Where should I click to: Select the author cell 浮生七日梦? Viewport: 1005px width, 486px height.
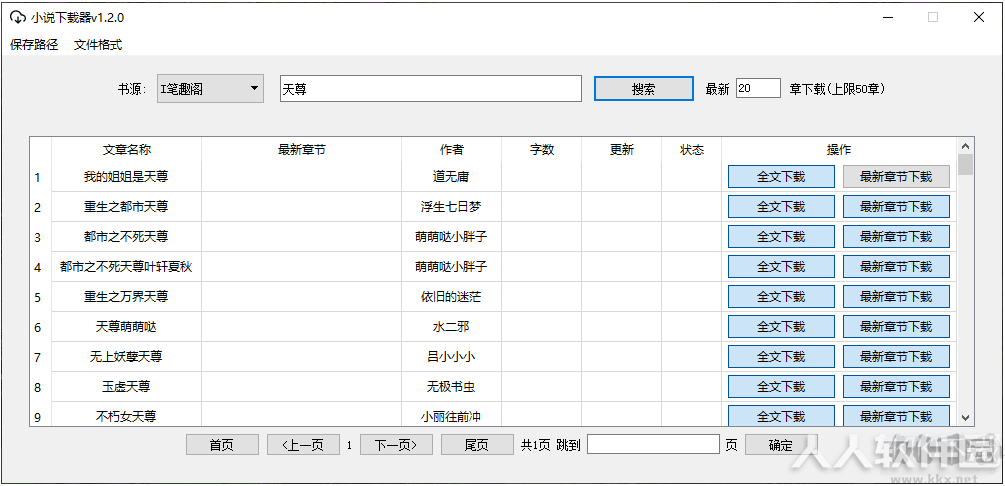tap(452, 206)
